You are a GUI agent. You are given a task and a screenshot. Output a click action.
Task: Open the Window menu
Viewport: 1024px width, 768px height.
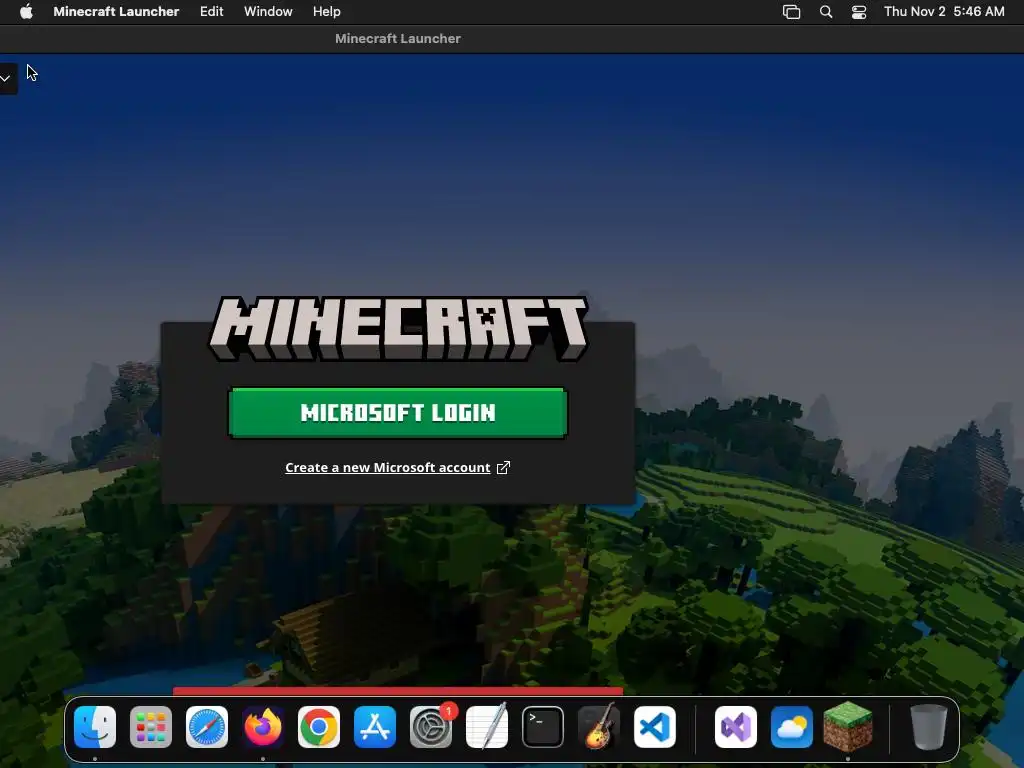point(268,12)
